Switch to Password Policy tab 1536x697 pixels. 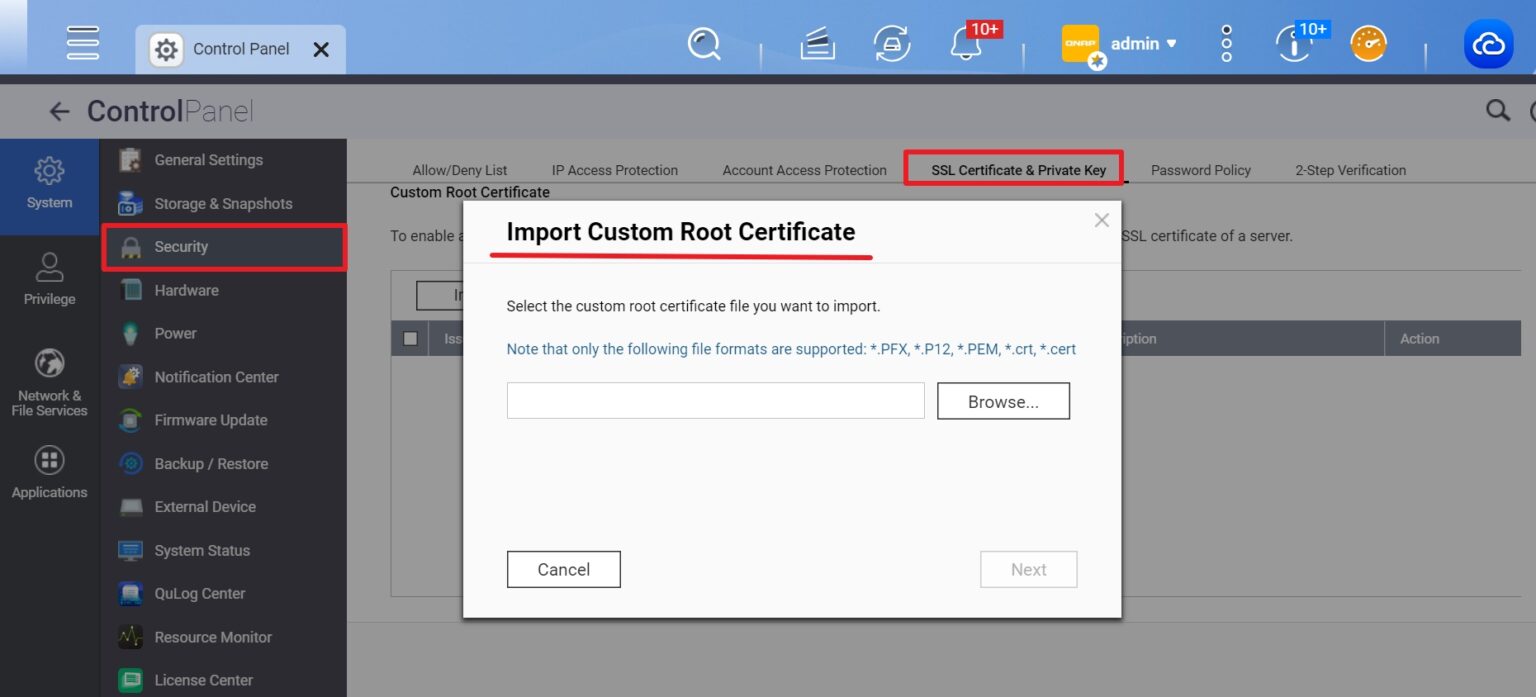(x=1200, y=170)
